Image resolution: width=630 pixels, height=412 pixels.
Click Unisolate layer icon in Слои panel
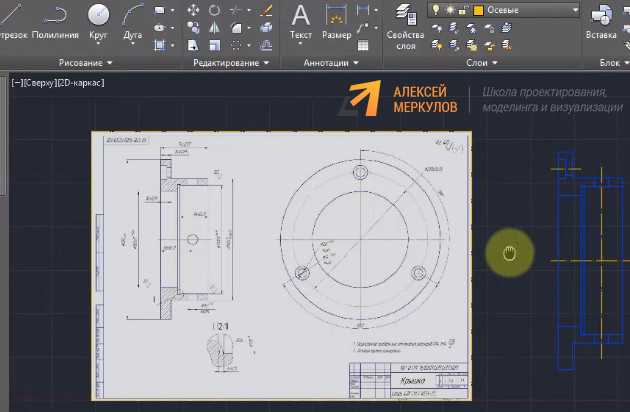tap(454, 45)
